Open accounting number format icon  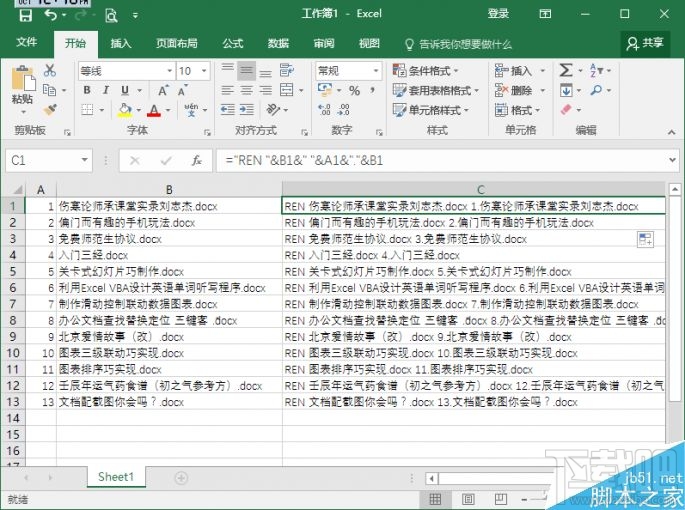(325, 90)
